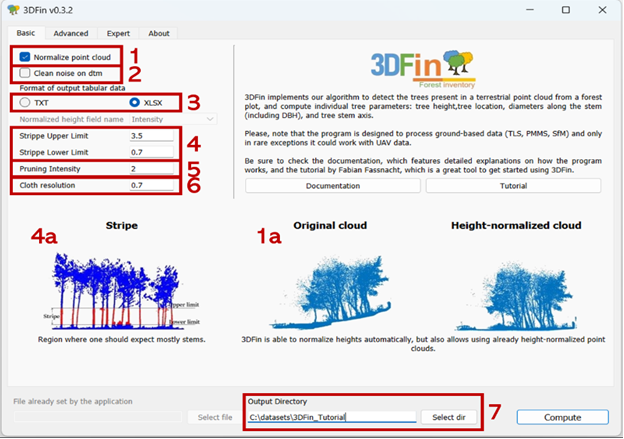Click 'Region where one should expect mostly stems.' text
The width and height of the screenshot is (624, 439).
pyautogui.click(x=122, y=339)
